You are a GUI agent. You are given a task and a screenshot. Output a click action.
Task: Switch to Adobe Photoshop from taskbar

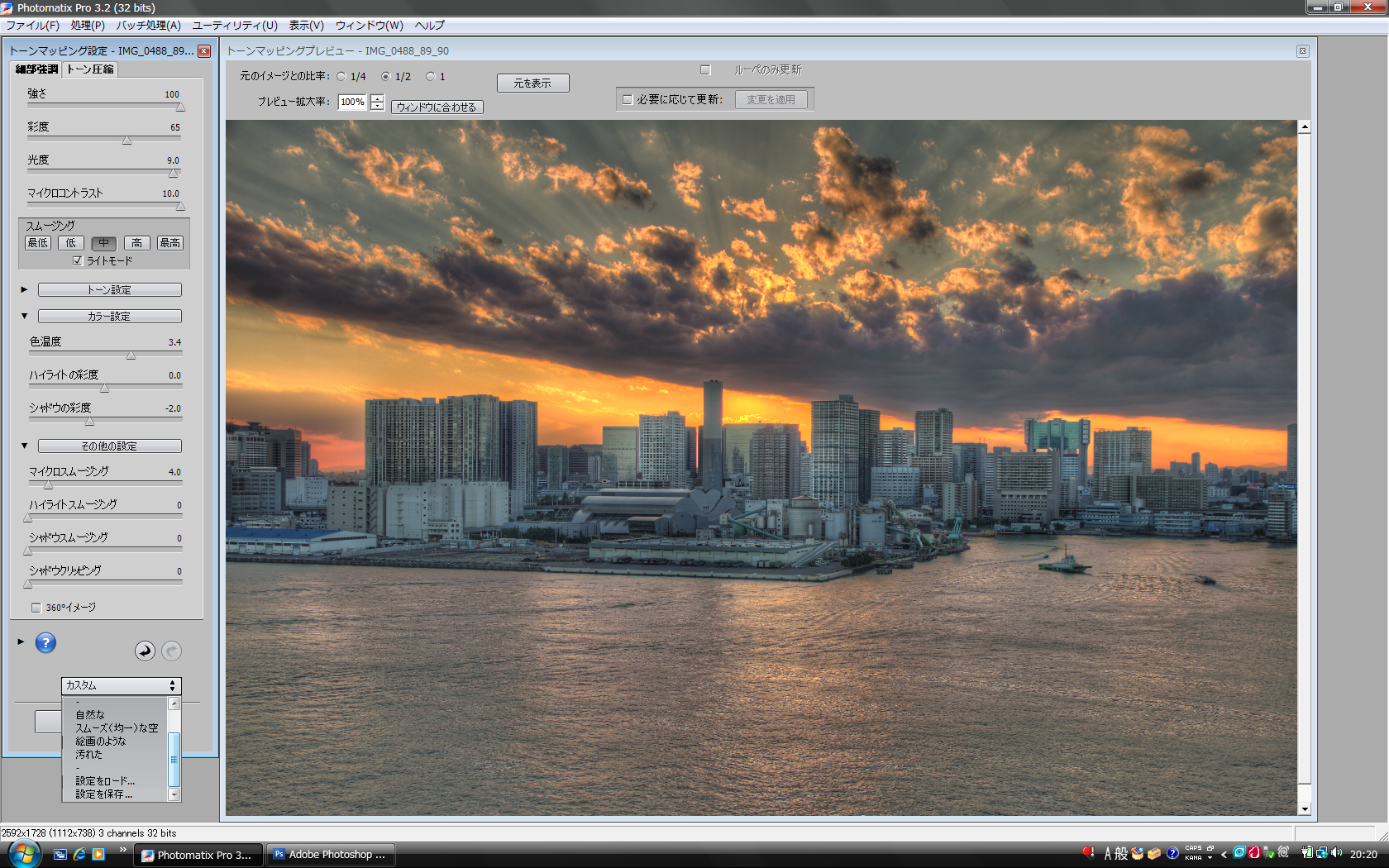[x=330, y=855]
